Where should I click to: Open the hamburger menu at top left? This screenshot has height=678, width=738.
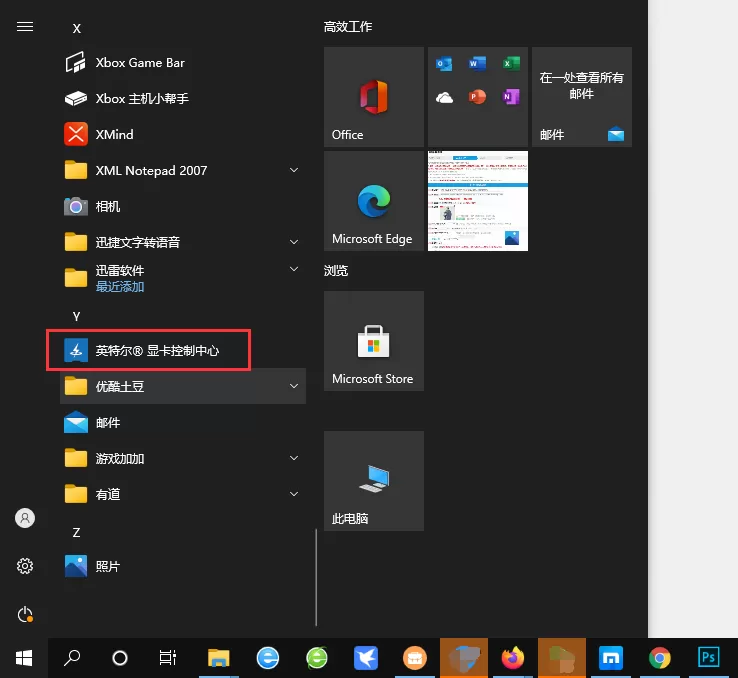[25, 27]
